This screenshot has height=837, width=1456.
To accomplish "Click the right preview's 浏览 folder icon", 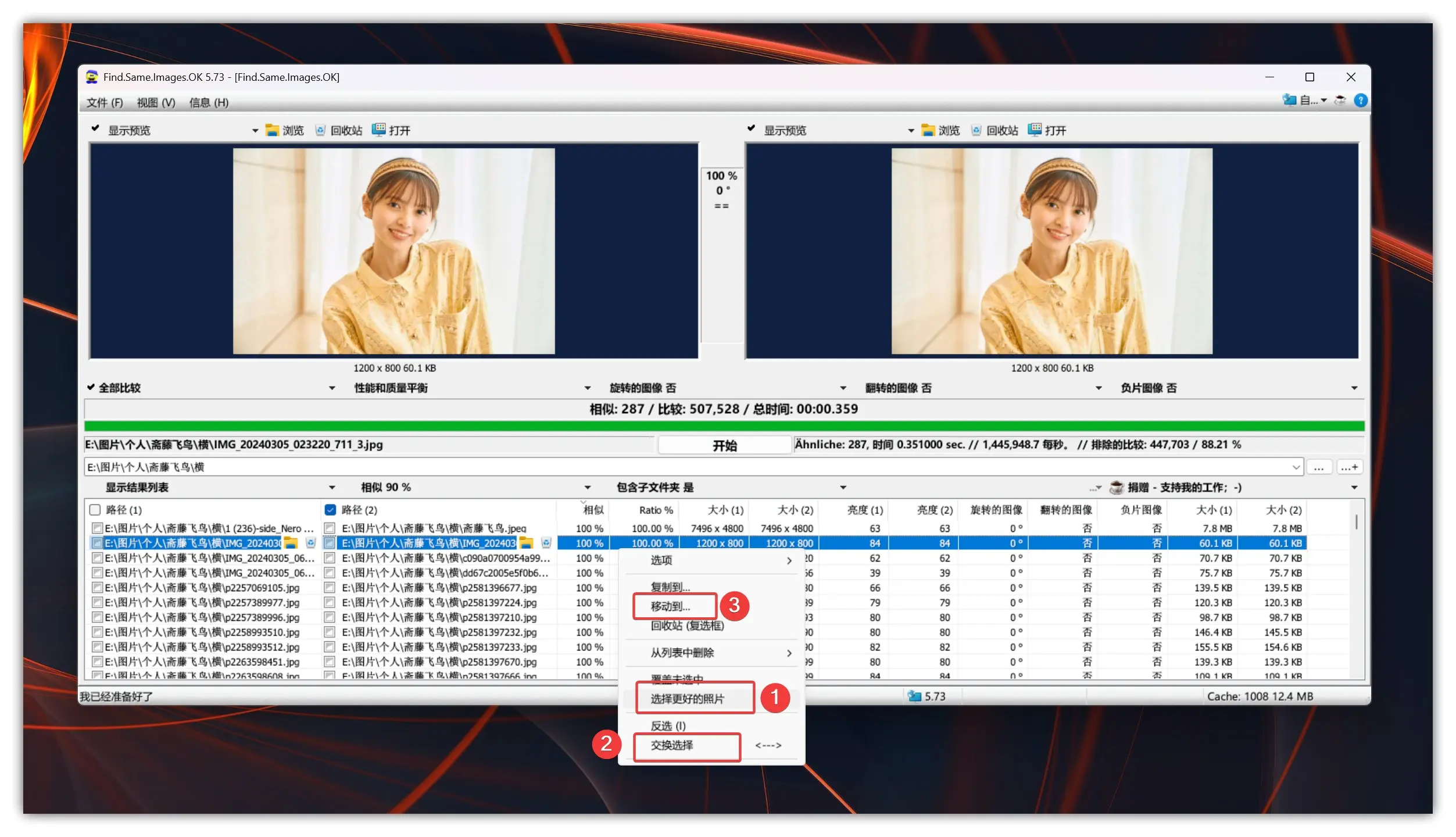I will 928,130.
